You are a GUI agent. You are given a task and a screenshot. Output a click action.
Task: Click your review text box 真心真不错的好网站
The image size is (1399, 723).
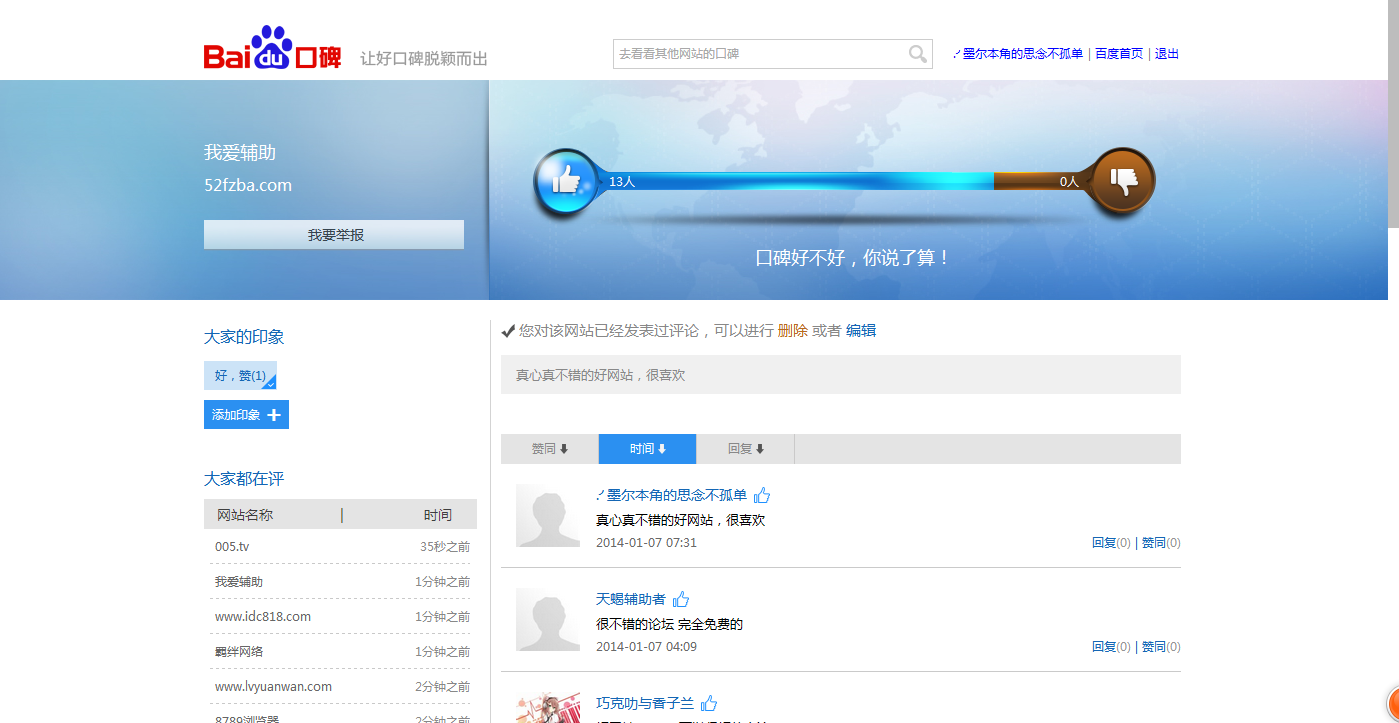pyautogui.click(x=841, y=375)
